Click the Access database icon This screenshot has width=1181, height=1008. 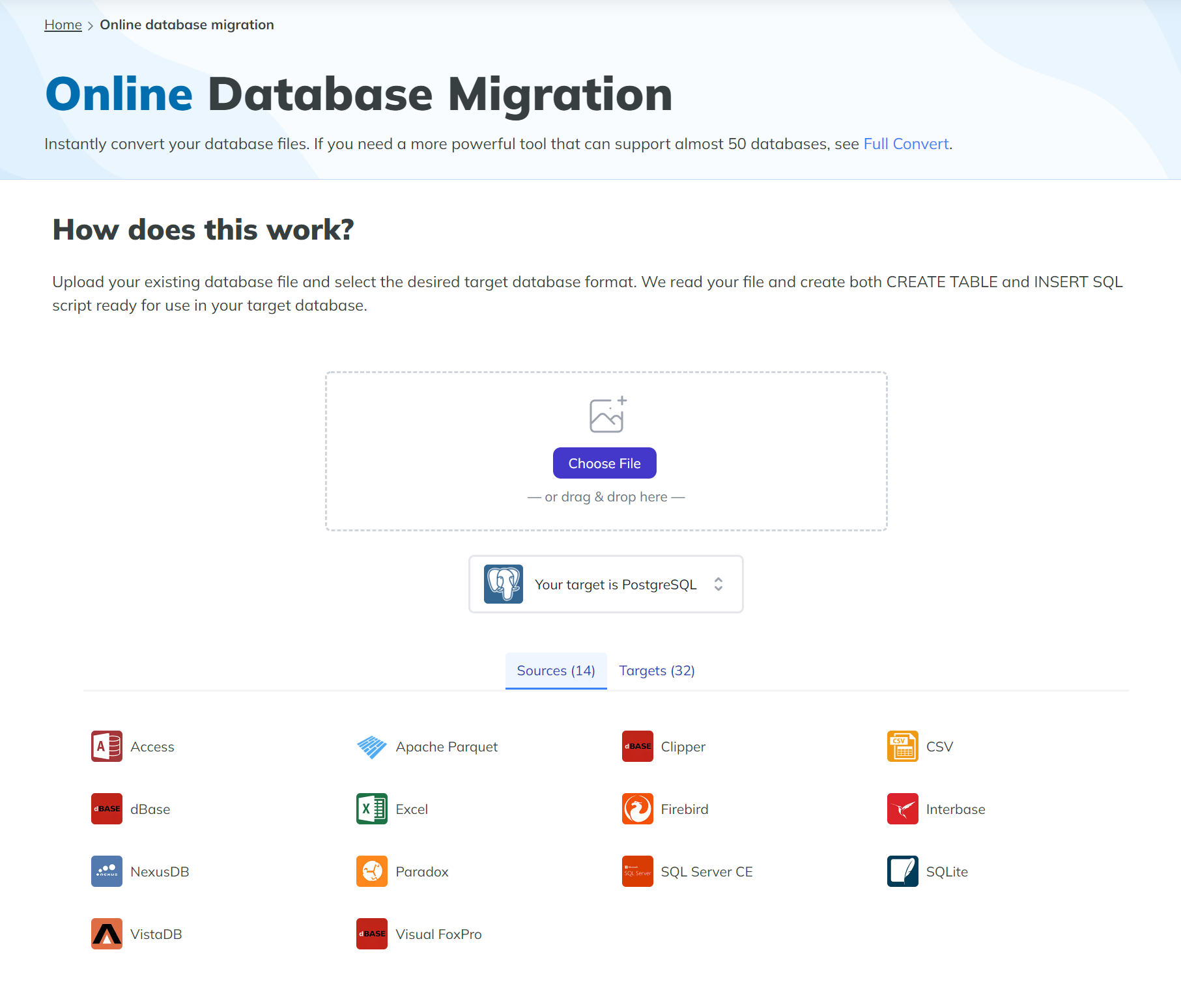point(107,746)
